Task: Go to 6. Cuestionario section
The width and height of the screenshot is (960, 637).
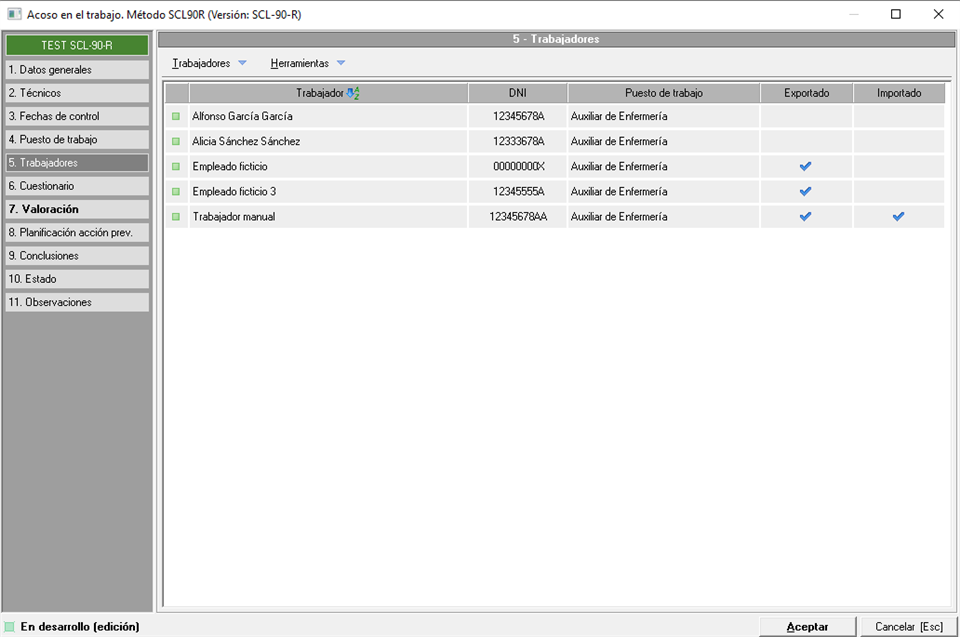Action: pos(77,186)
